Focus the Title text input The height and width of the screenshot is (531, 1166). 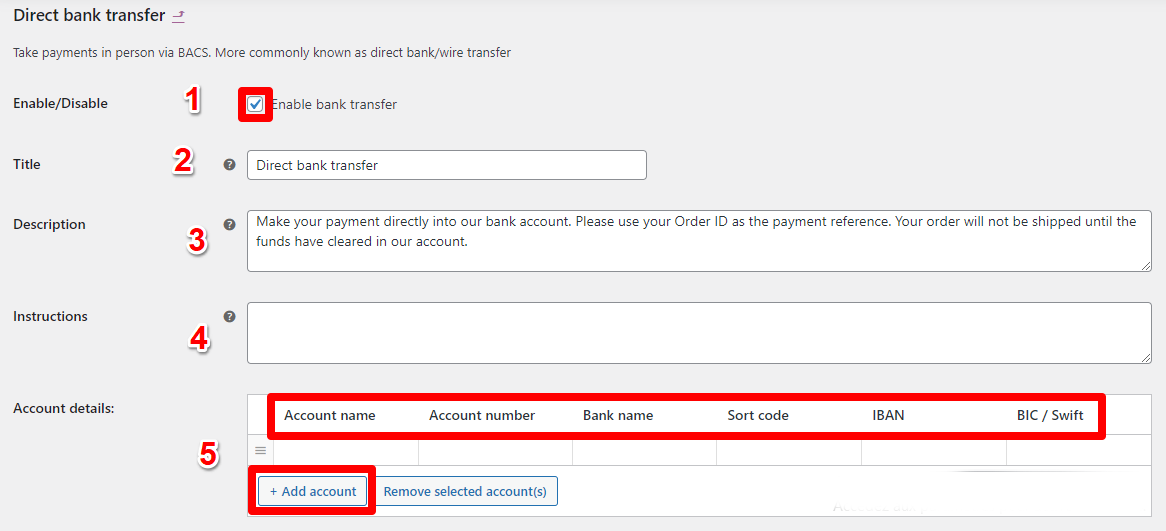click(446, 165)
